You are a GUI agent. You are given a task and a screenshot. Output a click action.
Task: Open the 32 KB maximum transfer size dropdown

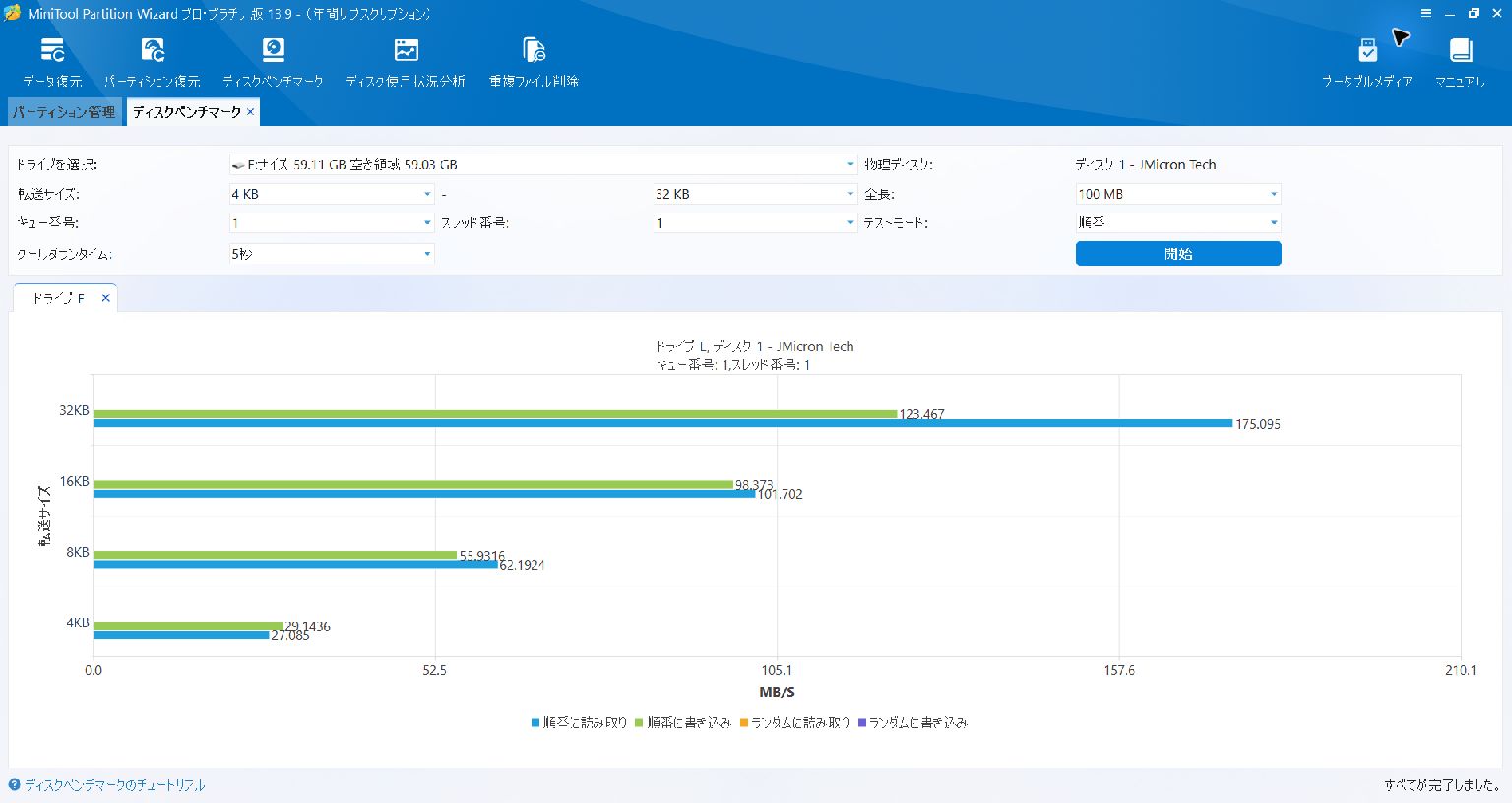[755, 194]
